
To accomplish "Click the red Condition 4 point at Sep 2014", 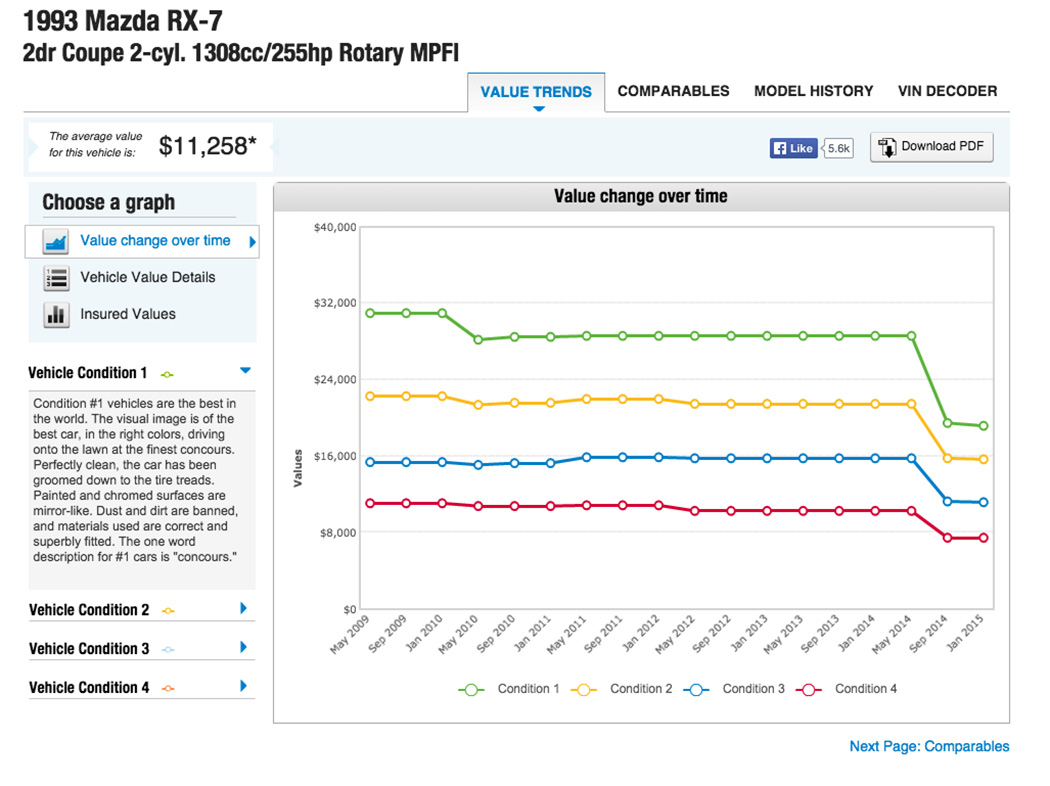I will pos(948,538).
